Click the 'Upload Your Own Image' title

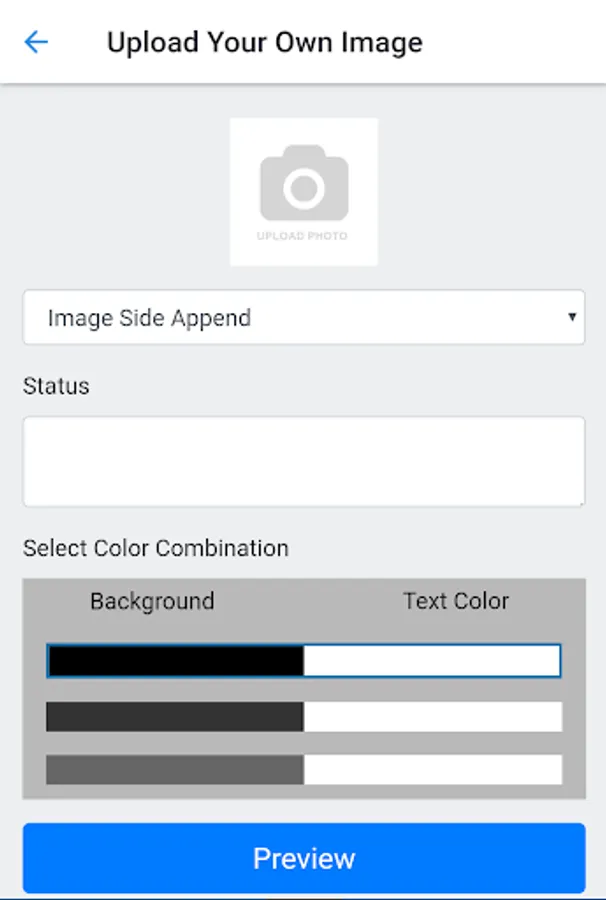pos(265,42)
